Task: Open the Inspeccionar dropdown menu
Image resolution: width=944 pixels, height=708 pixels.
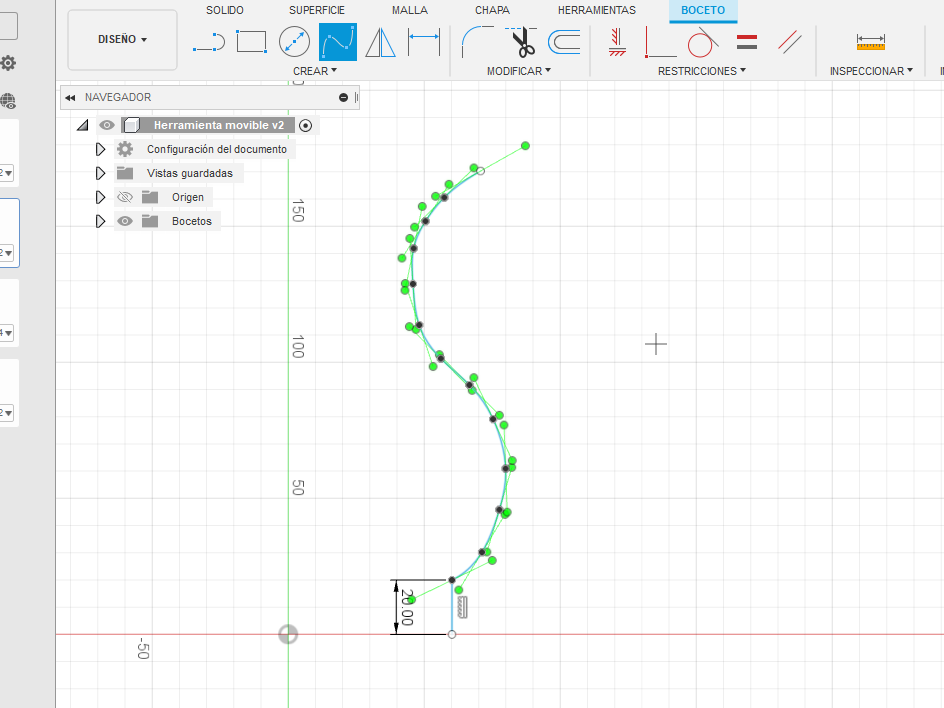Action: [871, 71]
